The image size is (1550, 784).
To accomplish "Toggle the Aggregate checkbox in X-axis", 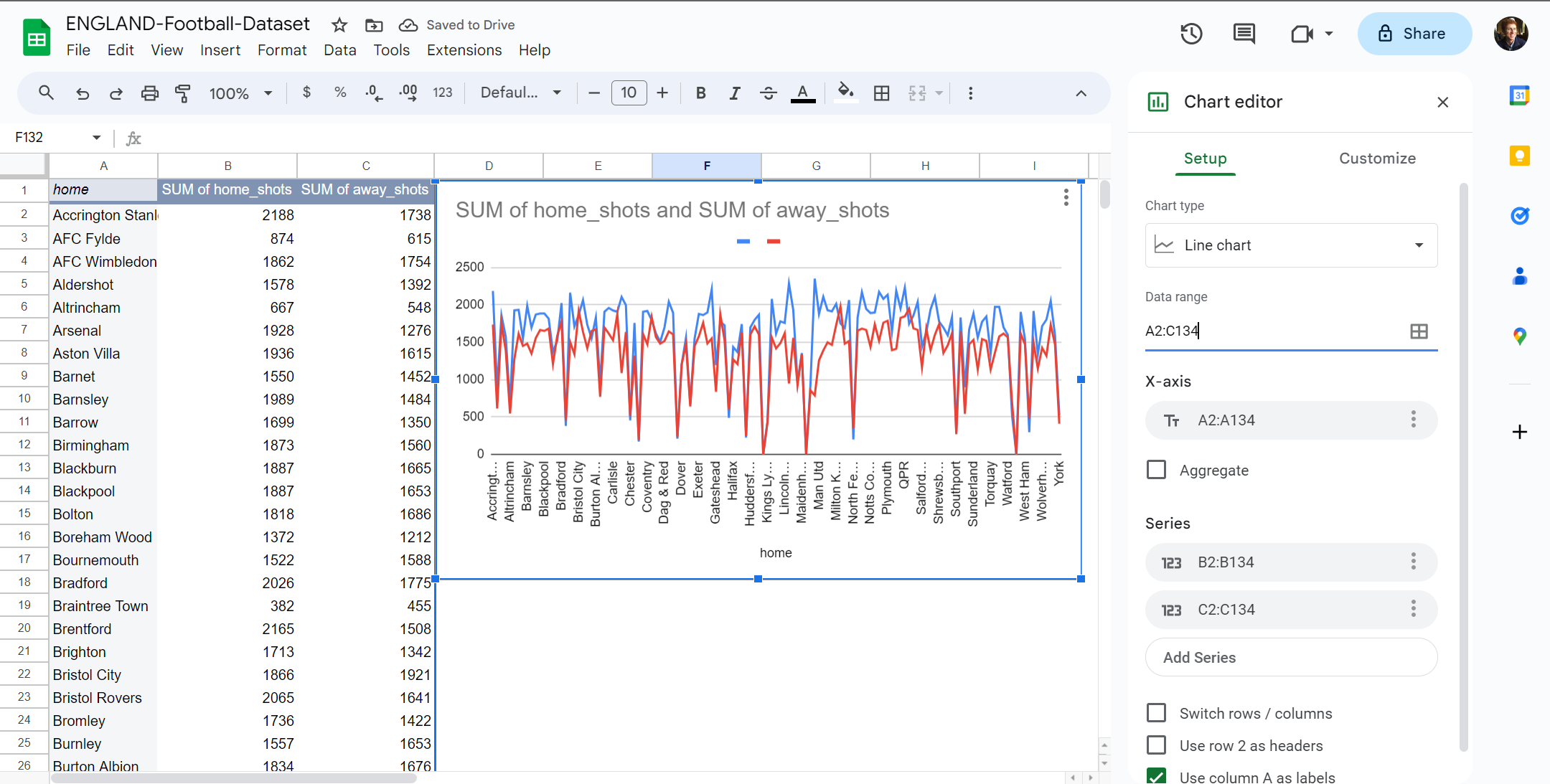I will [1158, 470].
